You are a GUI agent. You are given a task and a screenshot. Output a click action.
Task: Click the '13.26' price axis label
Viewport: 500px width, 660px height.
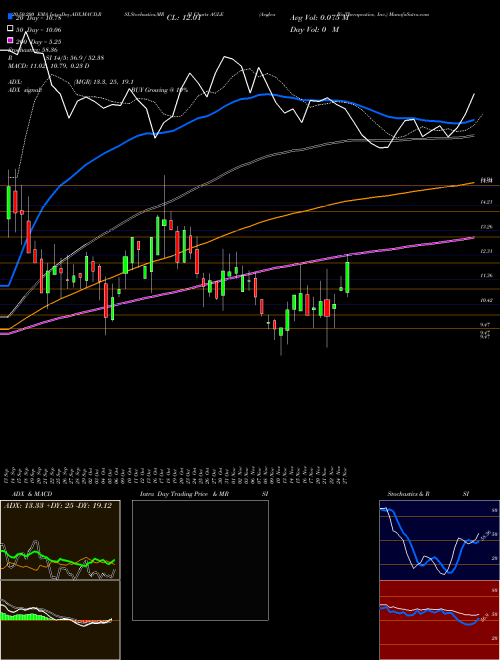(x=487, y=227)
